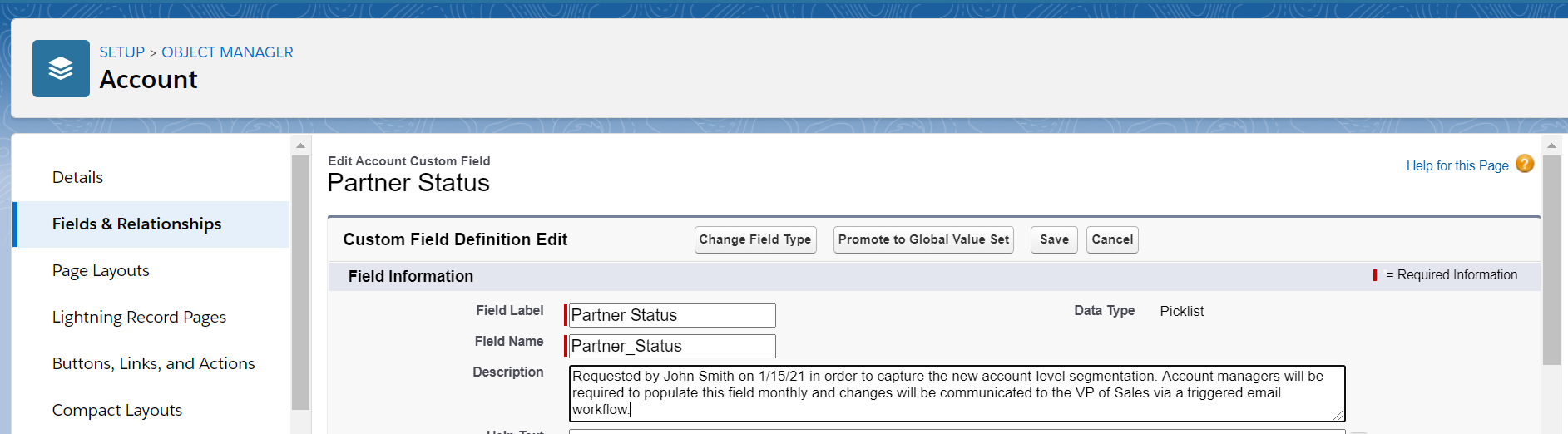Open Buttons, Links, and Actions item
This screenshot has height=434, width=1568.
click(153, 363)
